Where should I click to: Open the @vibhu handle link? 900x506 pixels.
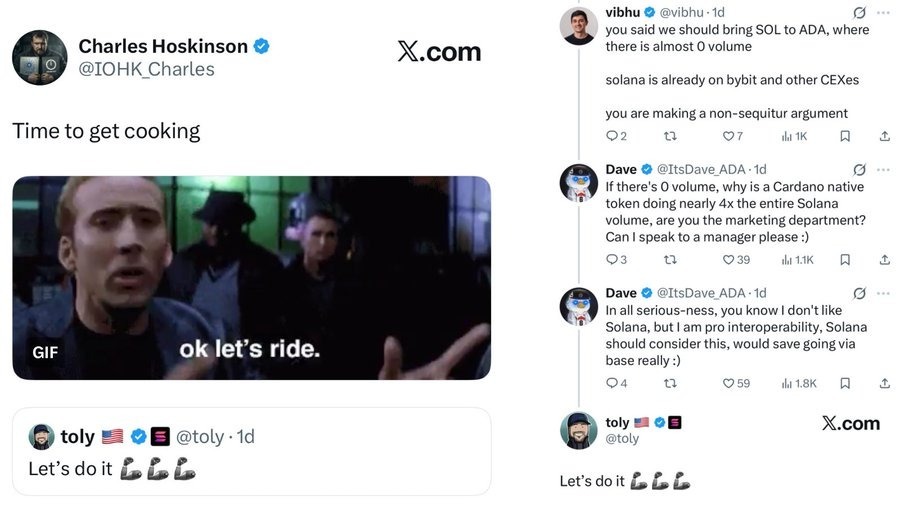point(681,13)
